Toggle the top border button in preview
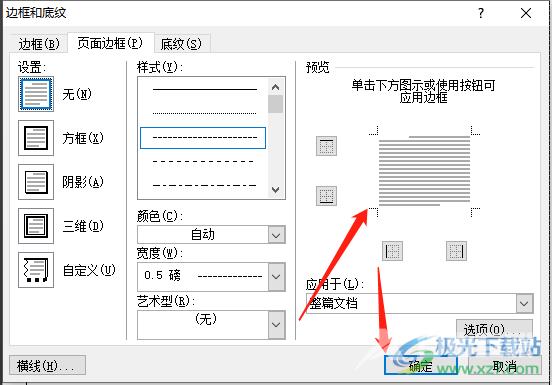 click(x=326, y=146)
